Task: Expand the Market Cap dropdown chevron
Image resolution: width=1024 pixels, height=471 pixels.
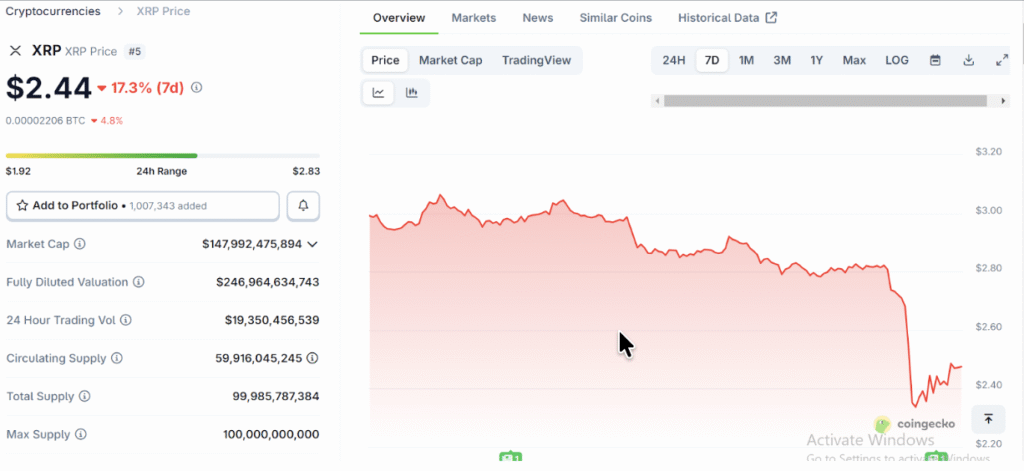Action: pos(313,244)
